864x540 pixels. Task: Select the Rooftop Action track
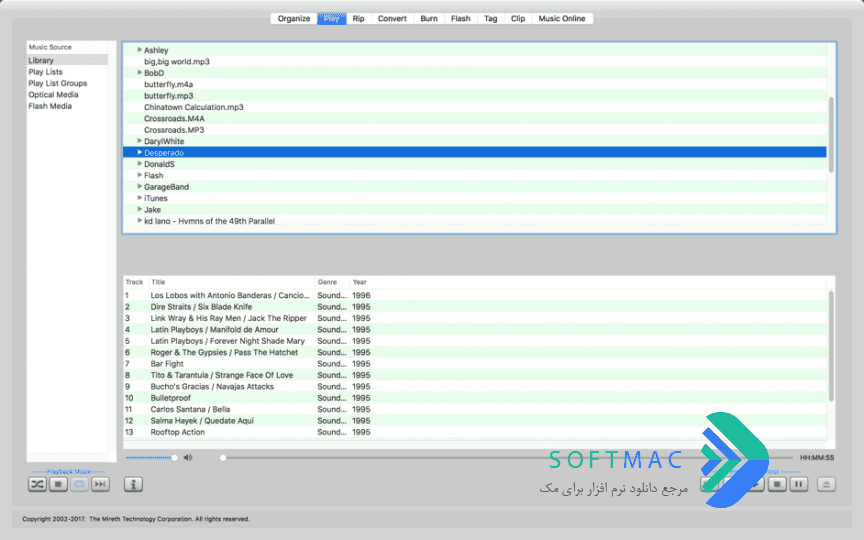point(474,432)
